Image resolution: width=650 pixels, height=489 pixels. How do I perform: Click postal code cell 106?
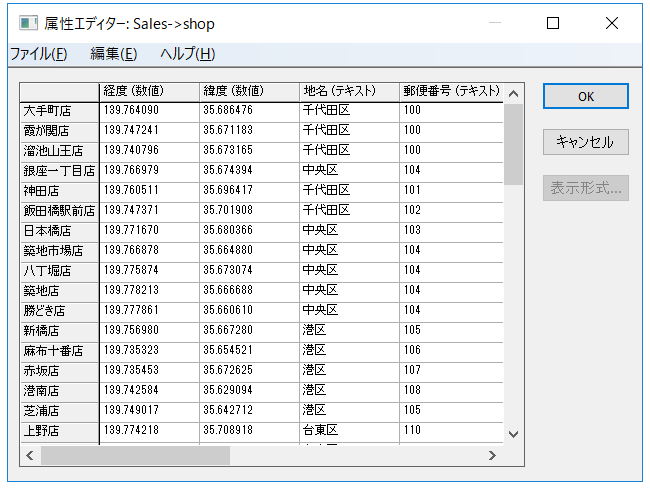point(451,352)
